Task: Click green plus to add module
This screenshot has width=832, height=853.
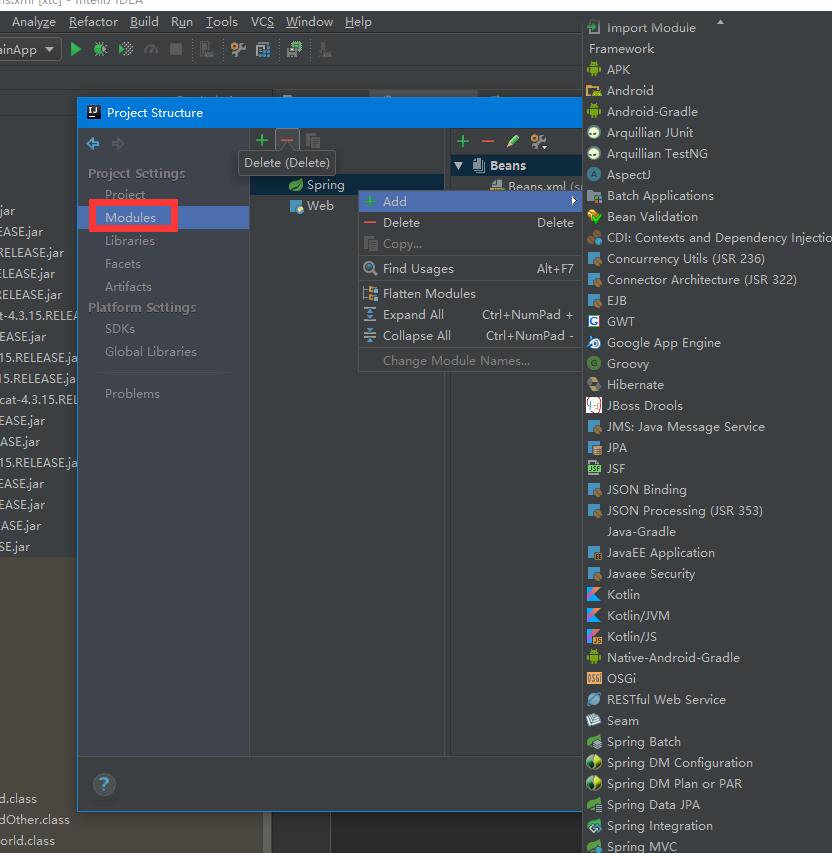Action: point(262,140)
